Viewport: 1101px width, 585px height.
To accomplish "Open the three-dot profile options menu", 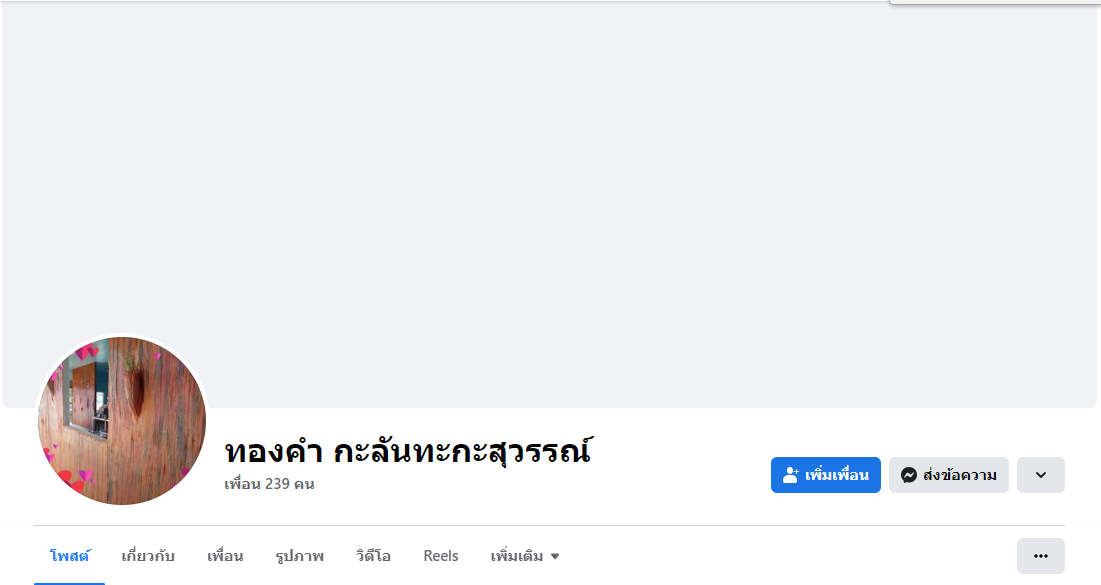I will 1040,556.
